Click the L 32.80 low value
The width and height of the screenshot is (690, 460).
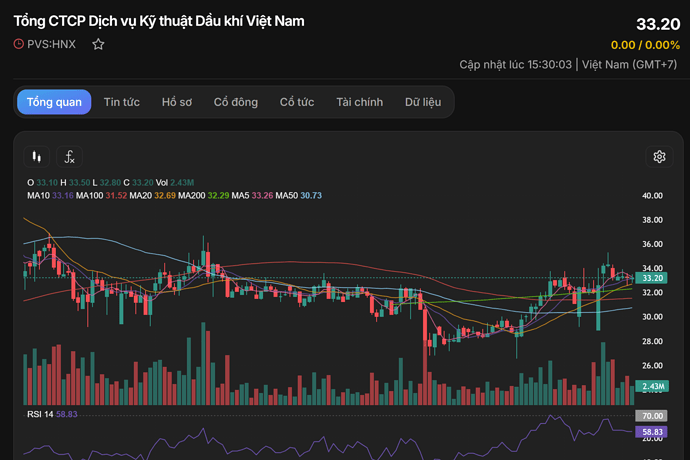[x=106, y=183]
